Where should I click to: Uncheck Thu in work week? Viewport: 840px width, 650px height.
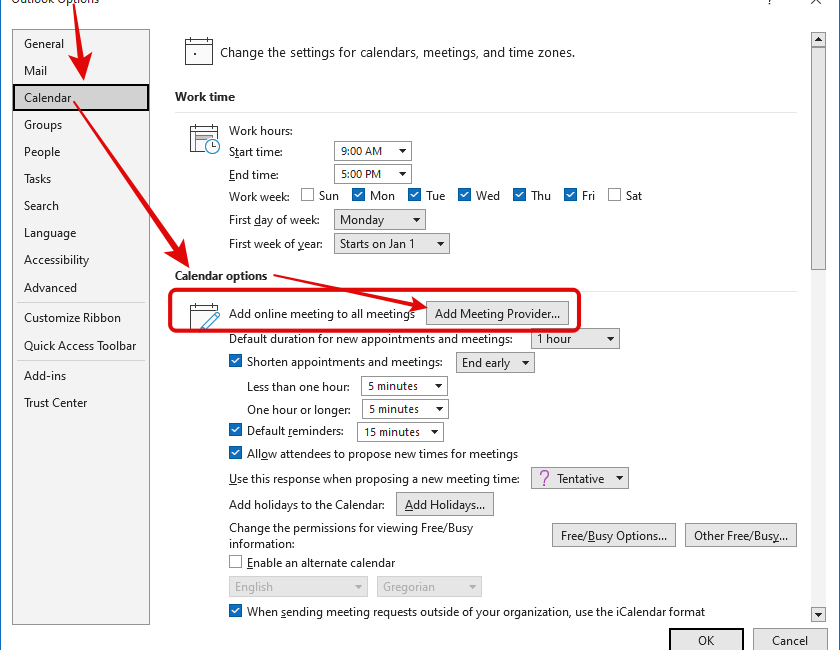point(519,195)
